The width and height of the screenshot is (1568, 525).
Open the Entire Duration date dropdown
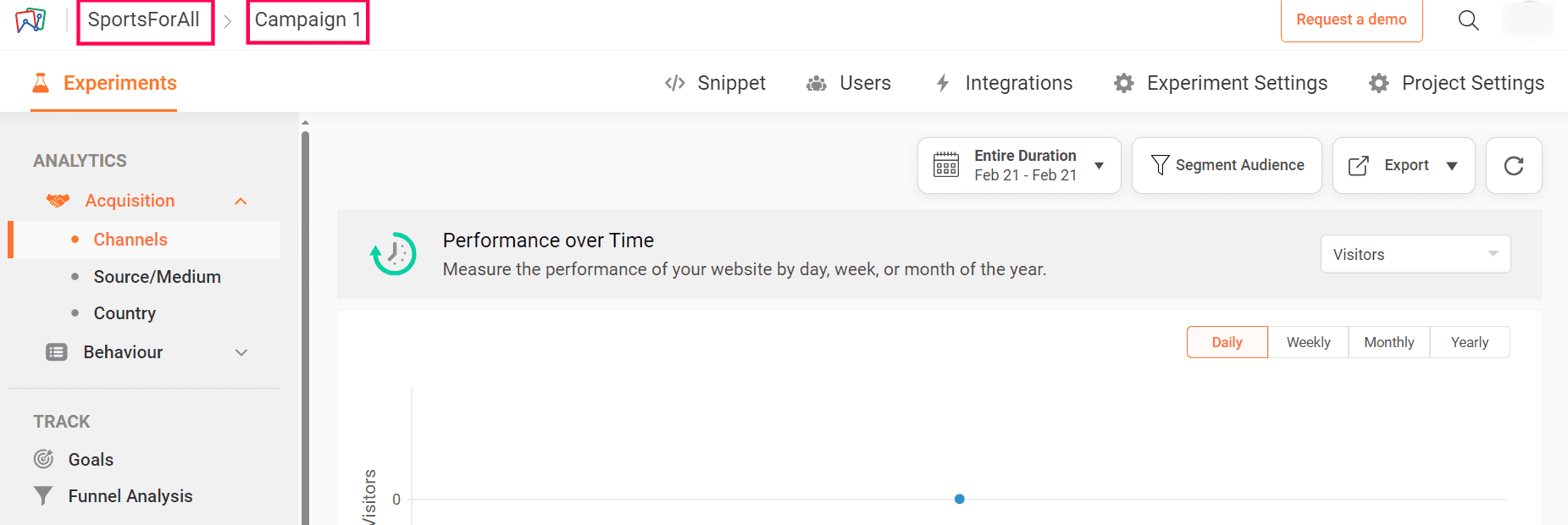1019,166
